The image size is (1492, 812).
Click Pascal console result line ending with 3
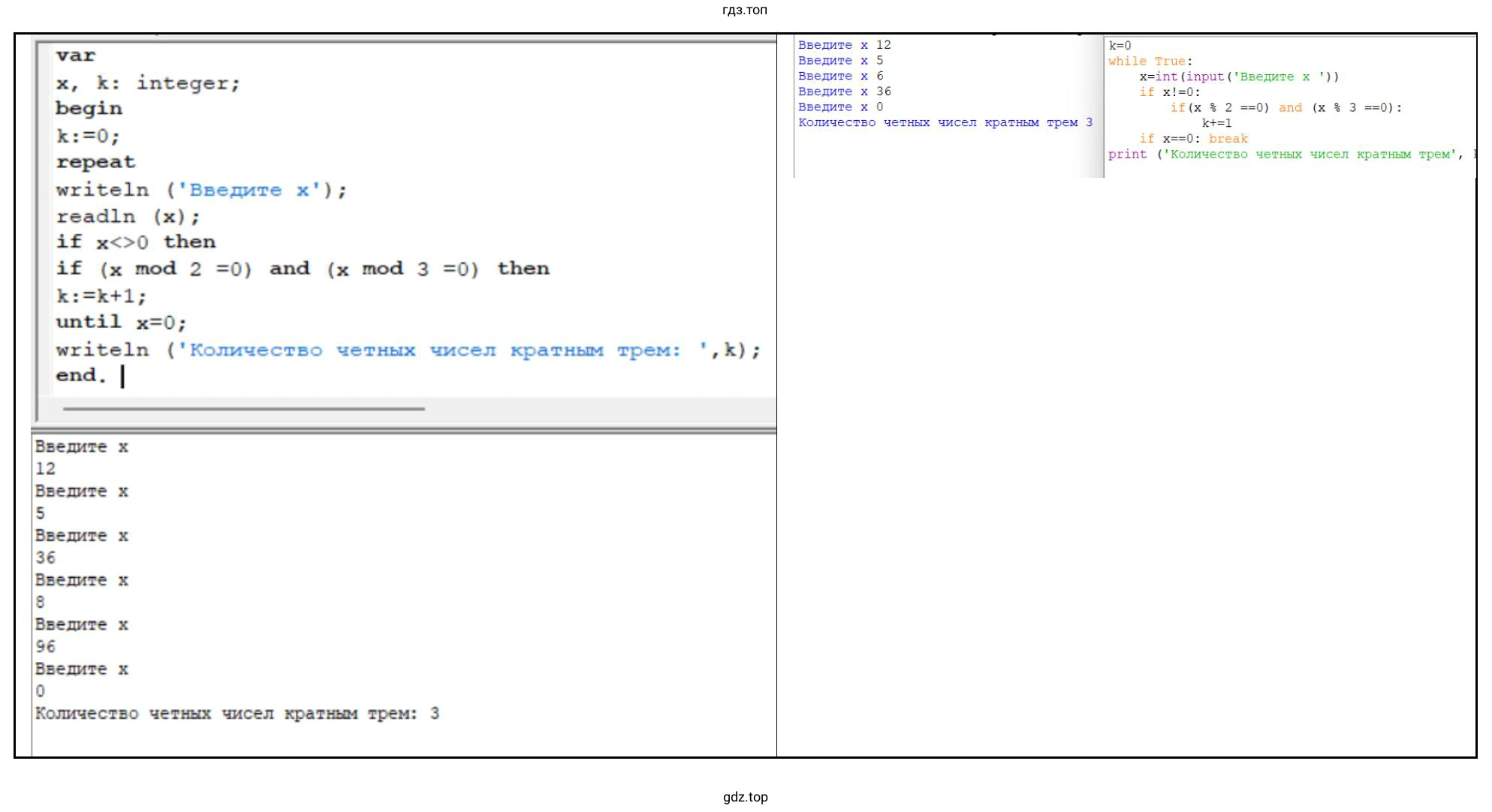pos(237,713)
